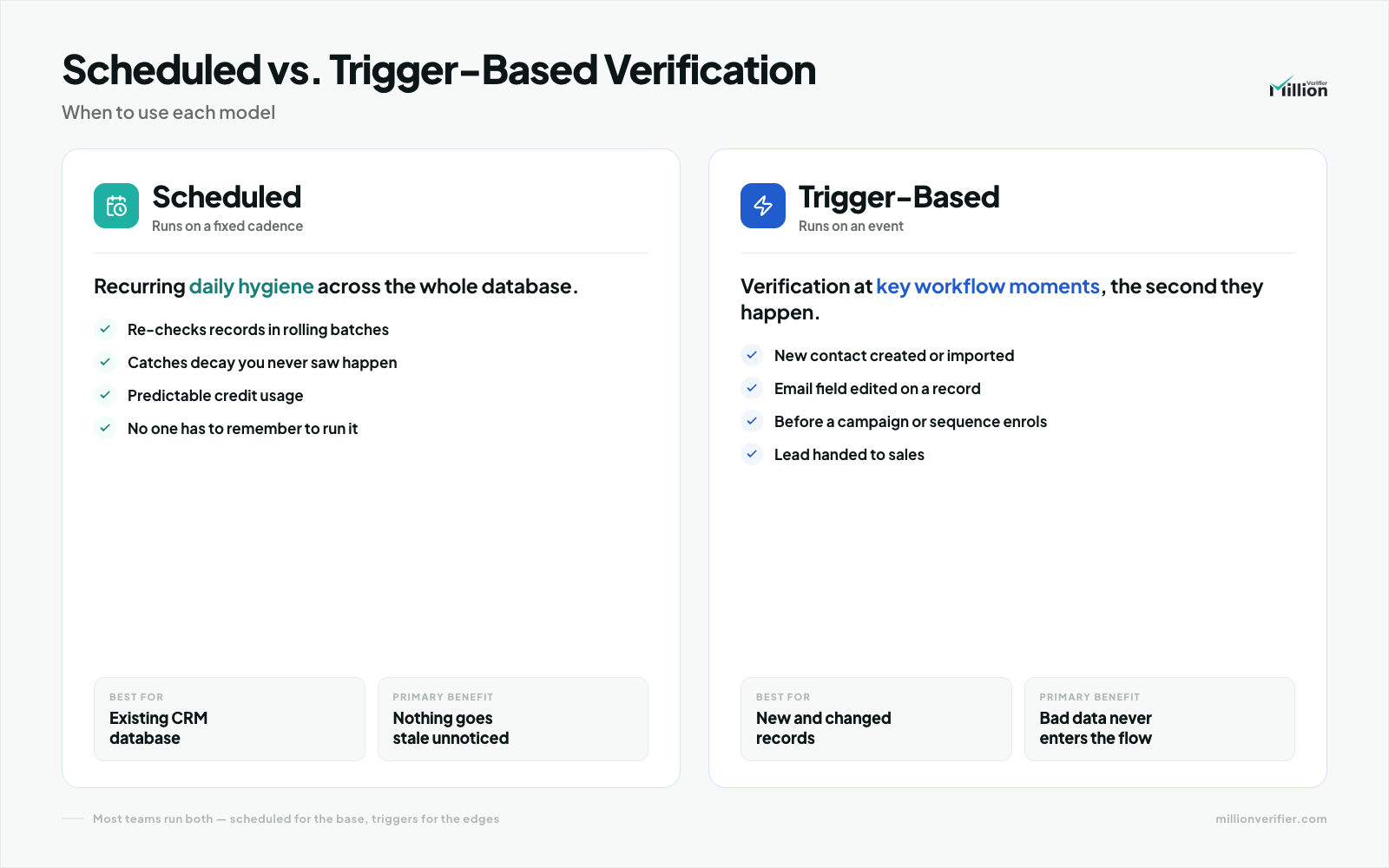Select the 'Existing CRM database' Best For box

[x=229, y=719]
